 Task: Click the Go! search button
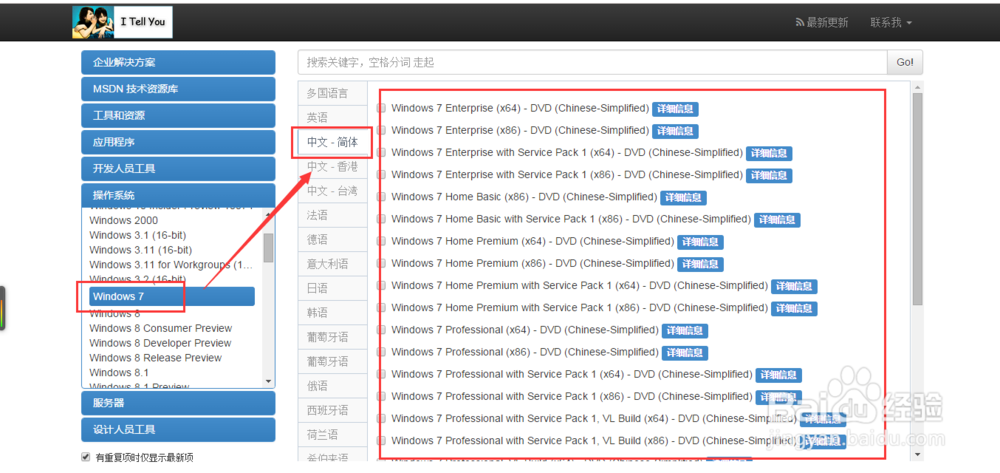pos(905,62)
